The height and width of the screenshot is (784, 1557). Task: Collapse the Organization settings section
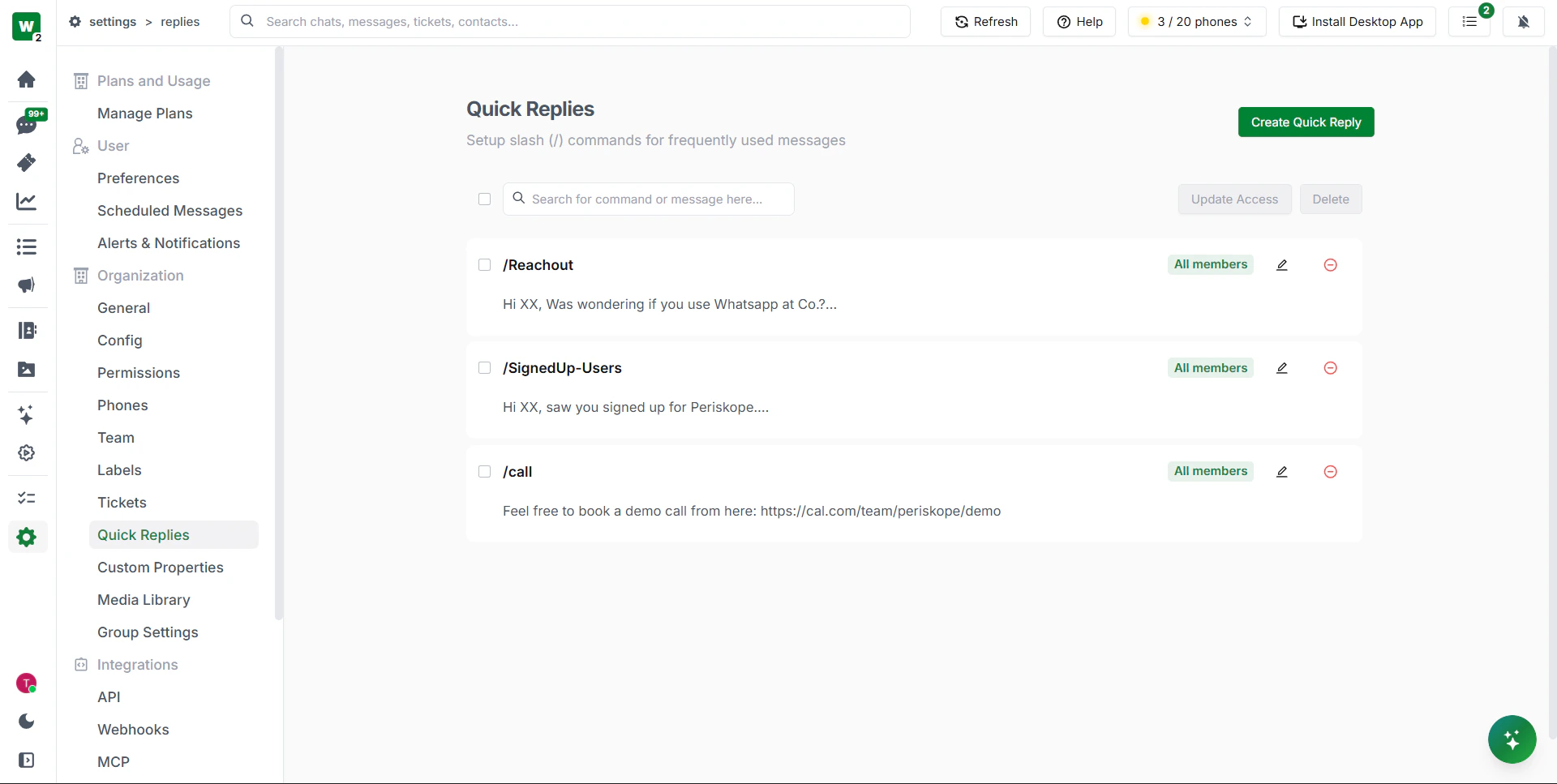pyautogui.click(x=140, y=276)
